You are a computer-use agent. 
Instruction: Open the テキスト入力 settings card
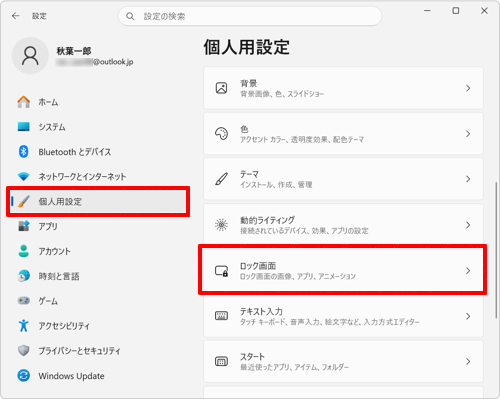coord(343,316)
